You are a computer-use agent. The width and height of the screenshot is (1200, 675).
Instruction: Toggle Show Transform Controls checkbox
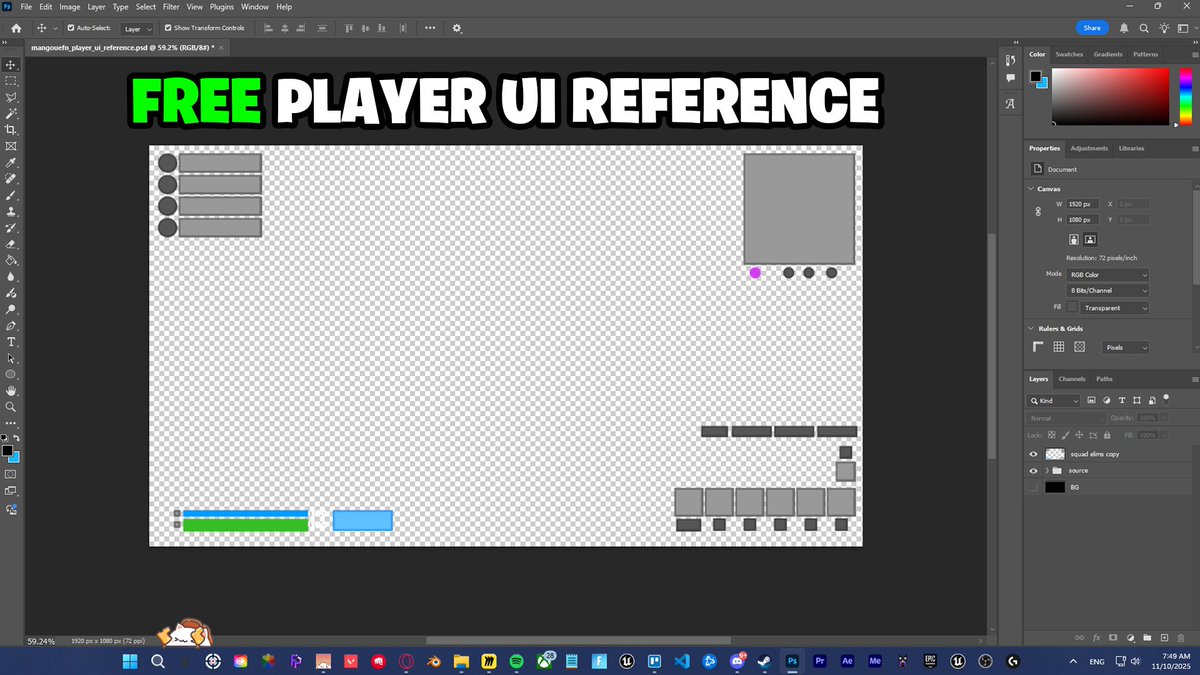point(167,28)
